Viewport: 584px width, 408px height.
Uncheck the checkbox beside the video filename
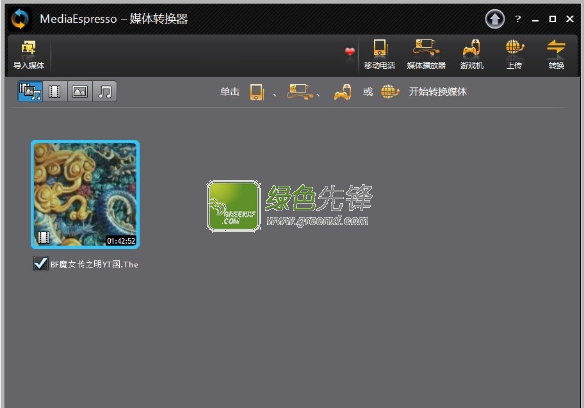click(40, 264)
